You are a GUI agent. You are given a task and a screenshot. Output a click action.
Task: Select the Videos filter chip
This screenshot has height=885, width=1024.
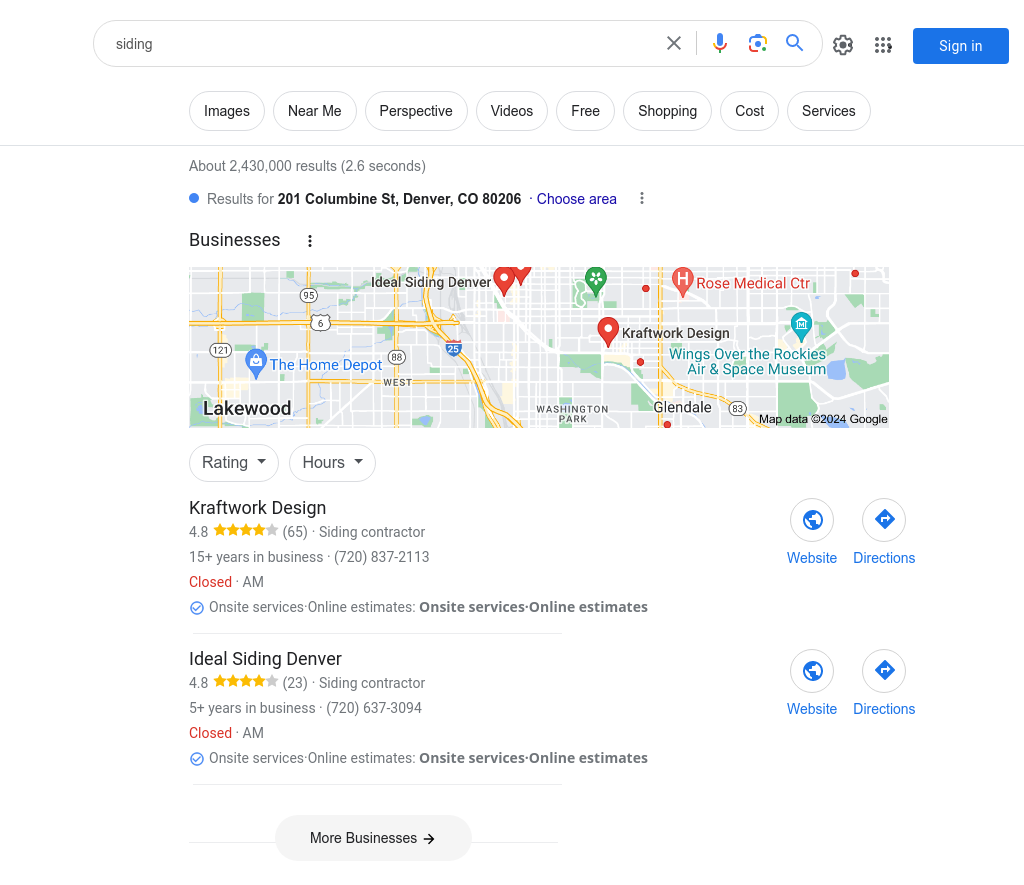(x=512, y=111)
